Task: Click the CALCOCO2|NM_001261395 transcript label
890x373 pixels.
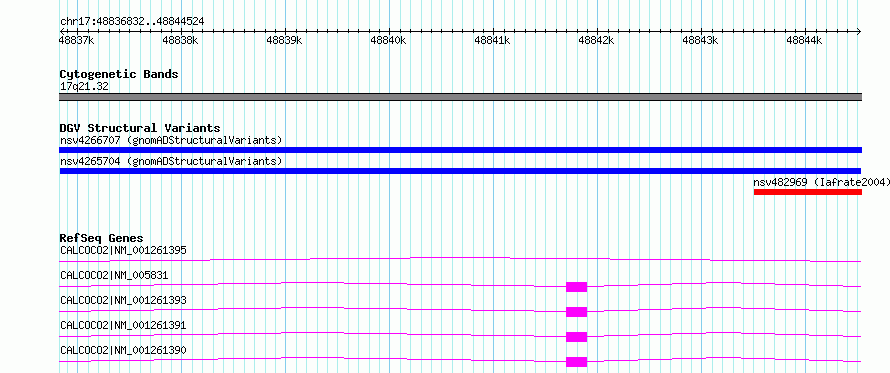Action: click(123, 250)
